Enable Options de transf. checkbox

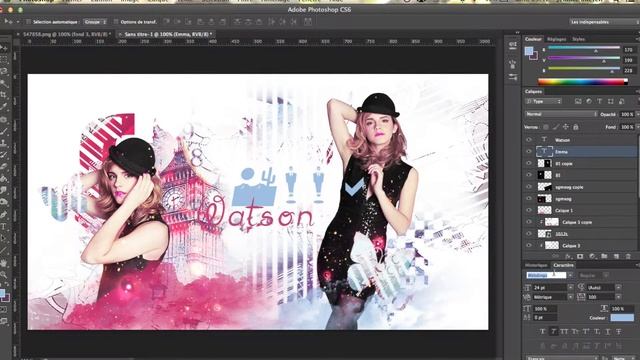[116, 22]
